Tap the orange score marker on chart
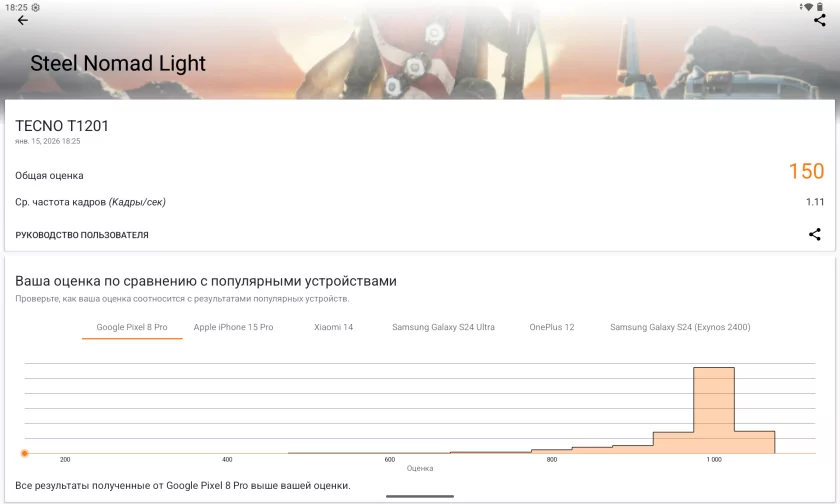The height and width of the screenshot is (504, 840). click(24, 453)
